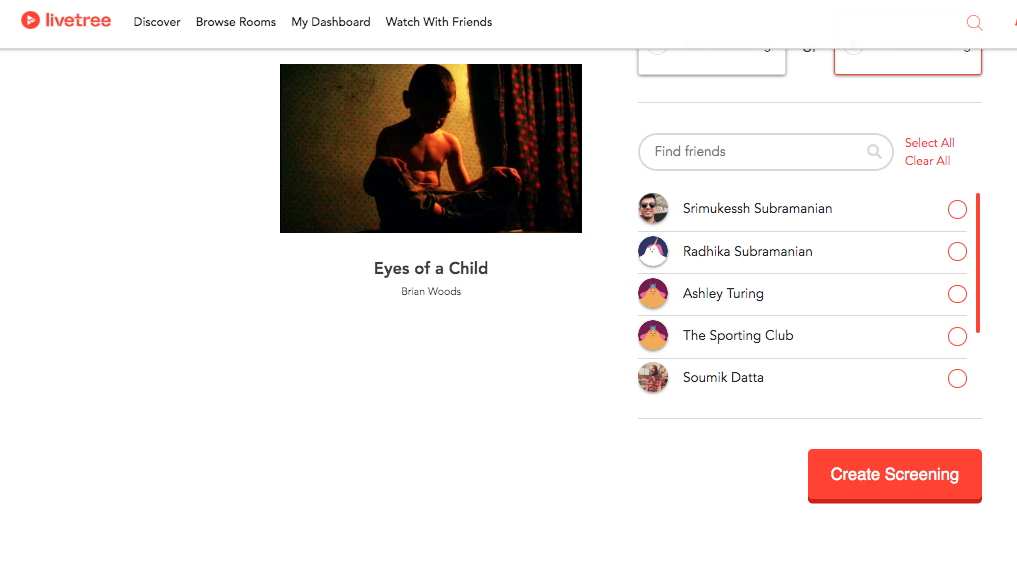Select Soumik Datta radio circle
Viewport: 1017px width, 562px height.
click(x=957, y=378)
